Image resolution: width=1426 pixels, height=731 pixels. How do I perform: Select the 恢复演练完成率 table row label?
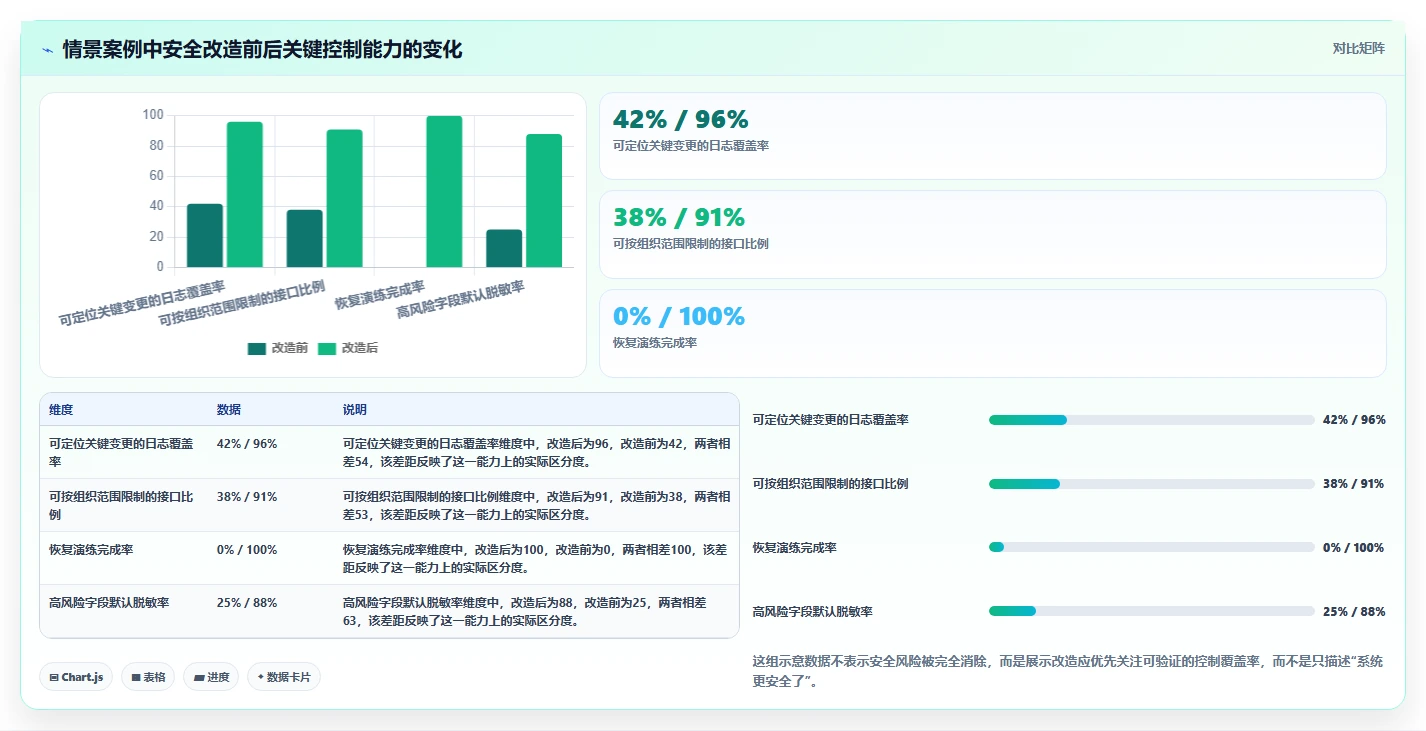point(91,550)
